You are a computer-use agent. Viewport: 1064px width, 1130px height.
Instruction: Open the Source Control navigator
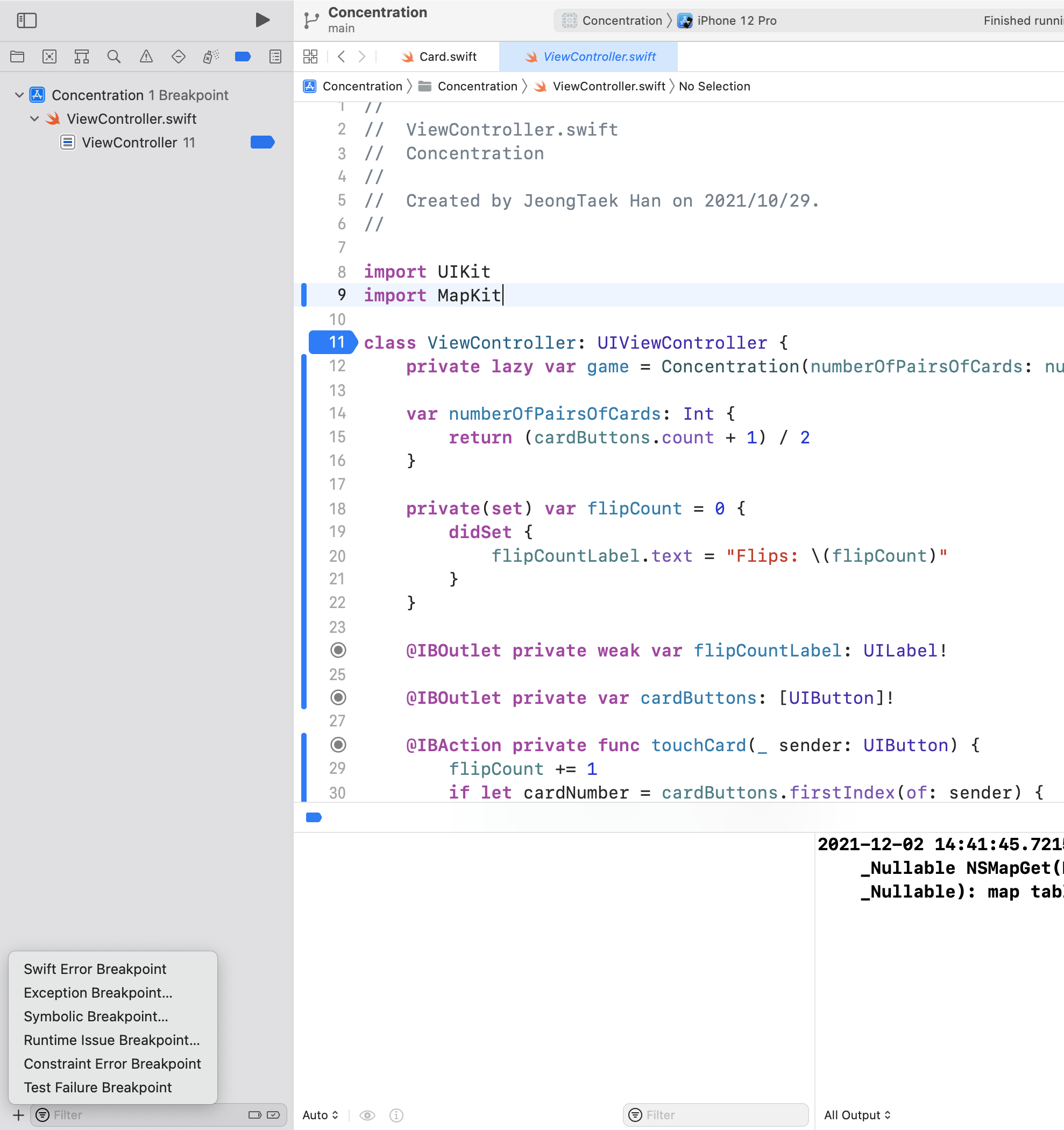(x=49, y=57)
